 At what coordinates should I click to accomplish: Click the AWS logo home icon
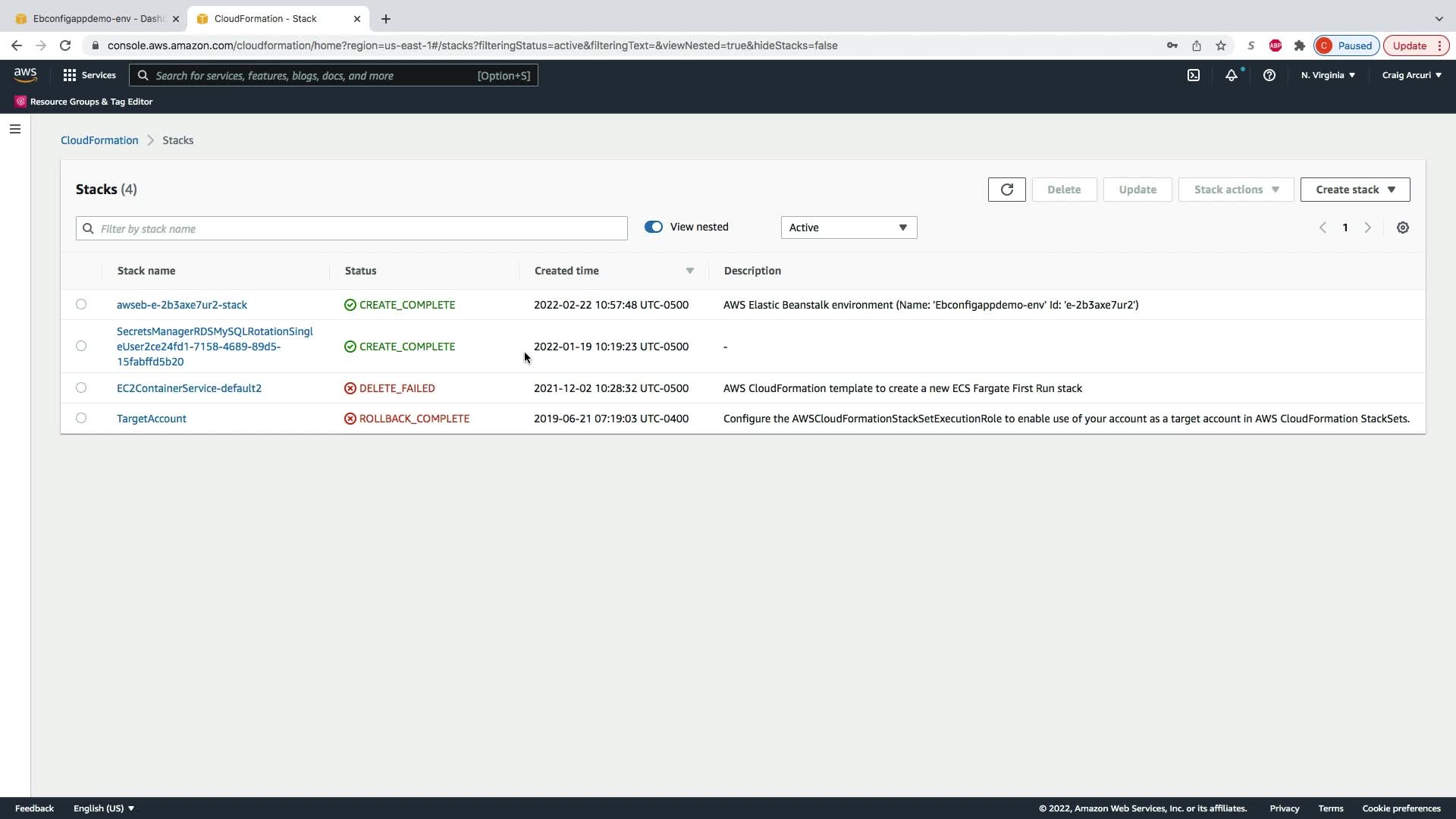click(x=25, y=74)
